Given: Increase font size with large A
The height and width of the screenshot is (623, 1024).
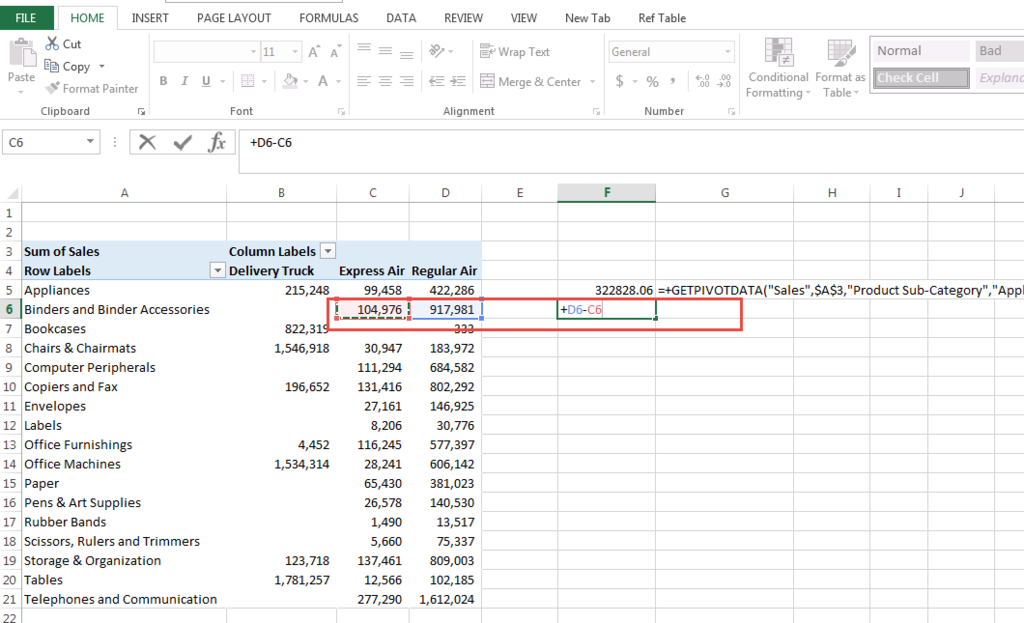Looking at the screenshot, I should [314, 52].
